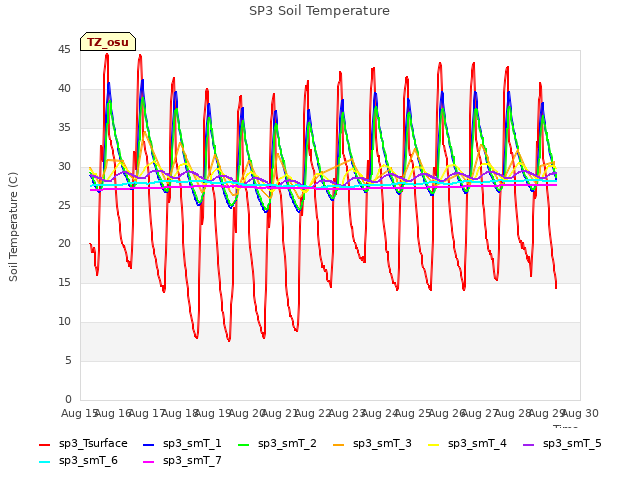Click the 30 y-axis tick label
The height and width of the screenshot is (480, 640).
pos(64,166)
